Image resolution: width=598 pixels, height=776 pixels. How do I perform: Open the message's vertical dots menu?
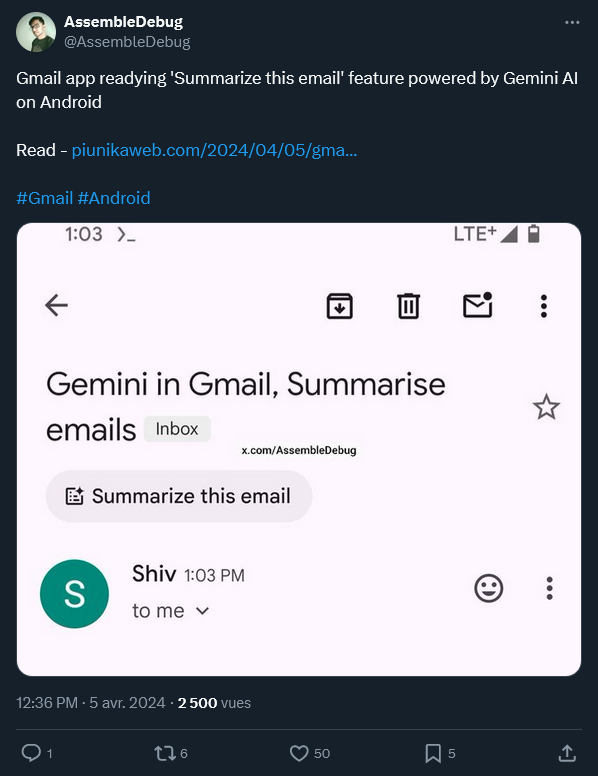pos(549,588)
